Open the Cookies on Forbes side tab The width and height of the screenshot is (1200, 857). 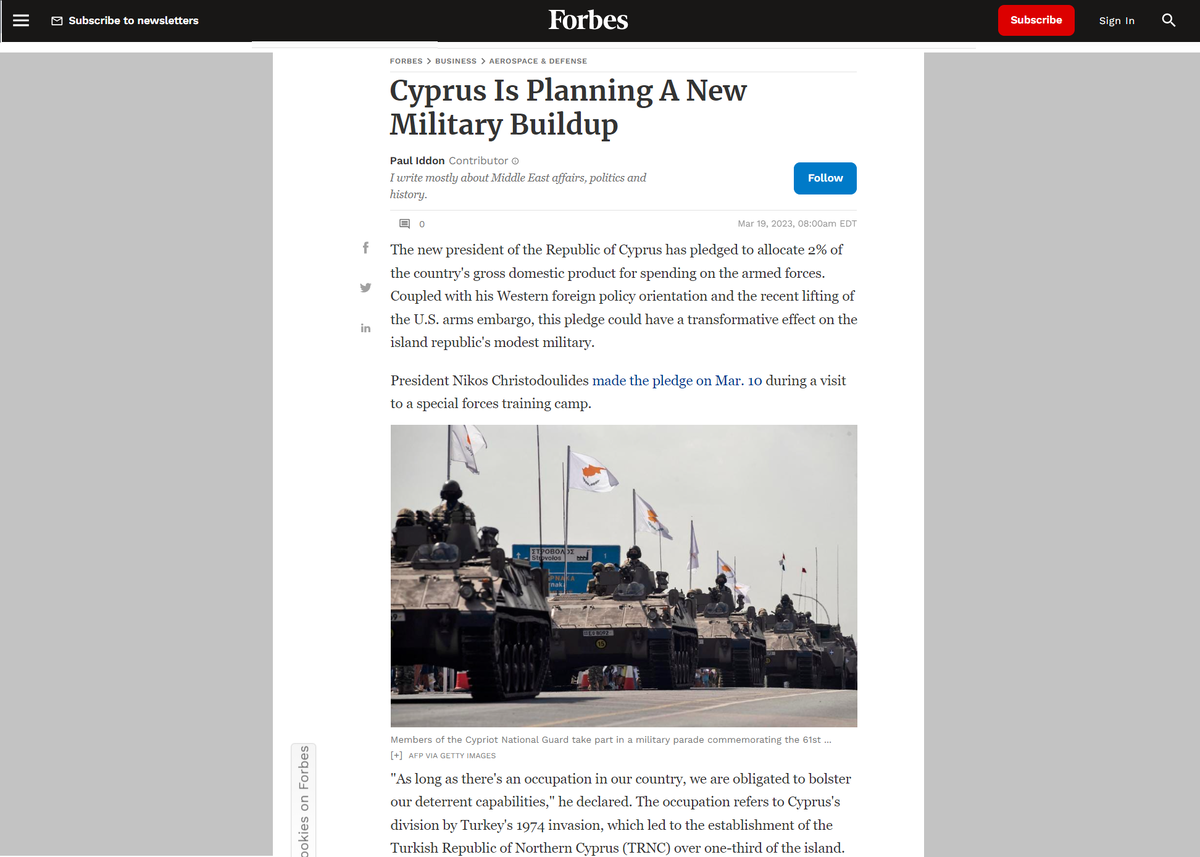[304, 800]
